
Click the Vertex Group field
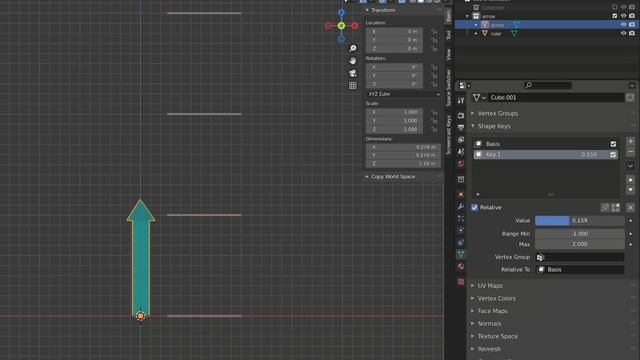point(580,257)
